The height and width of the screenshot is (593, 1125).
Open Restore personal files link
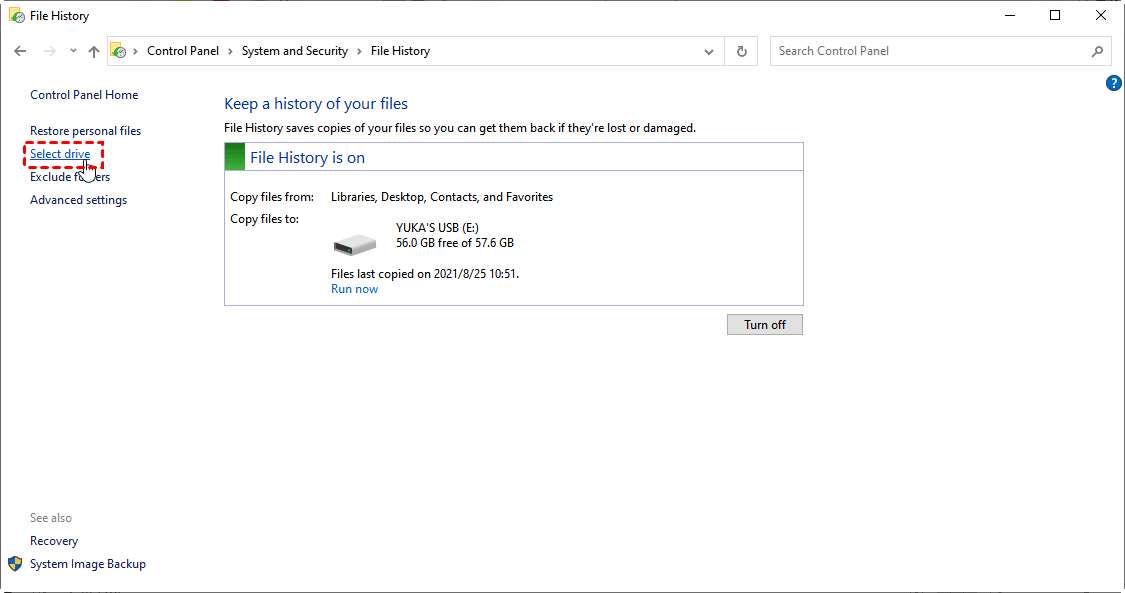pos(85,131)
